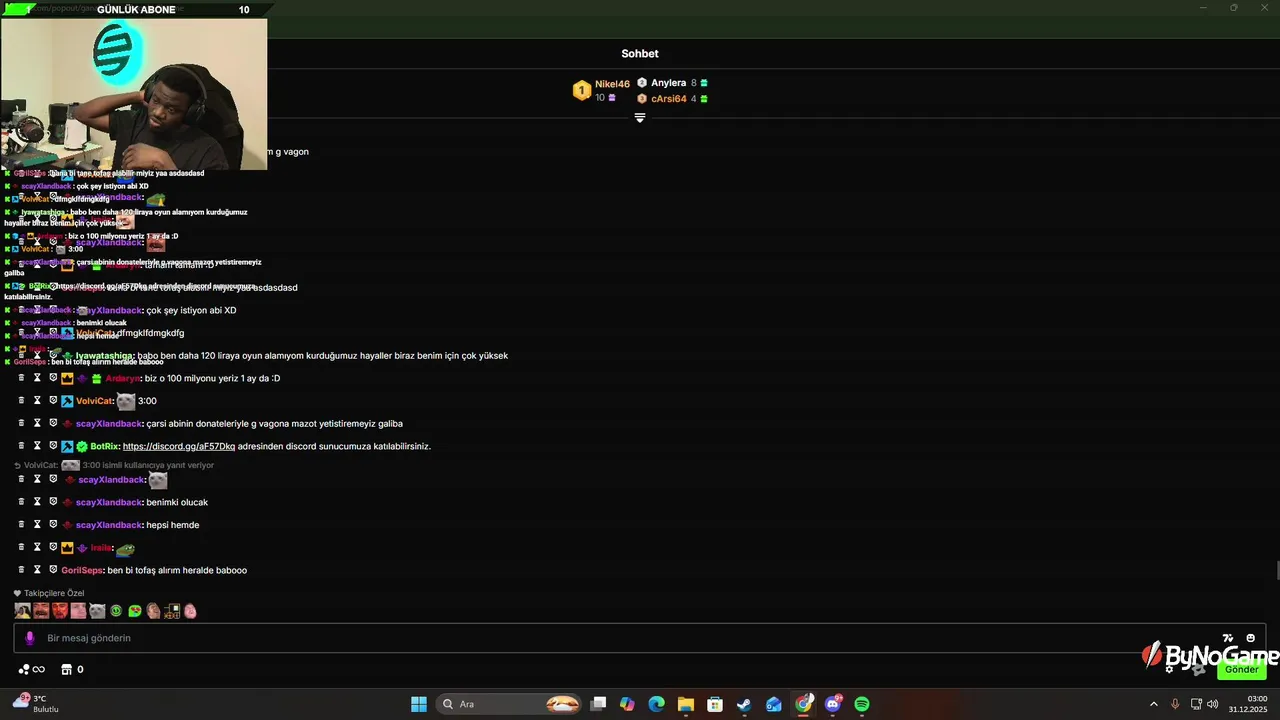Timeout scayXlandback on 'benimki olucak' row
Viewport: 1280px width, 720px height.
coord(37,502)
